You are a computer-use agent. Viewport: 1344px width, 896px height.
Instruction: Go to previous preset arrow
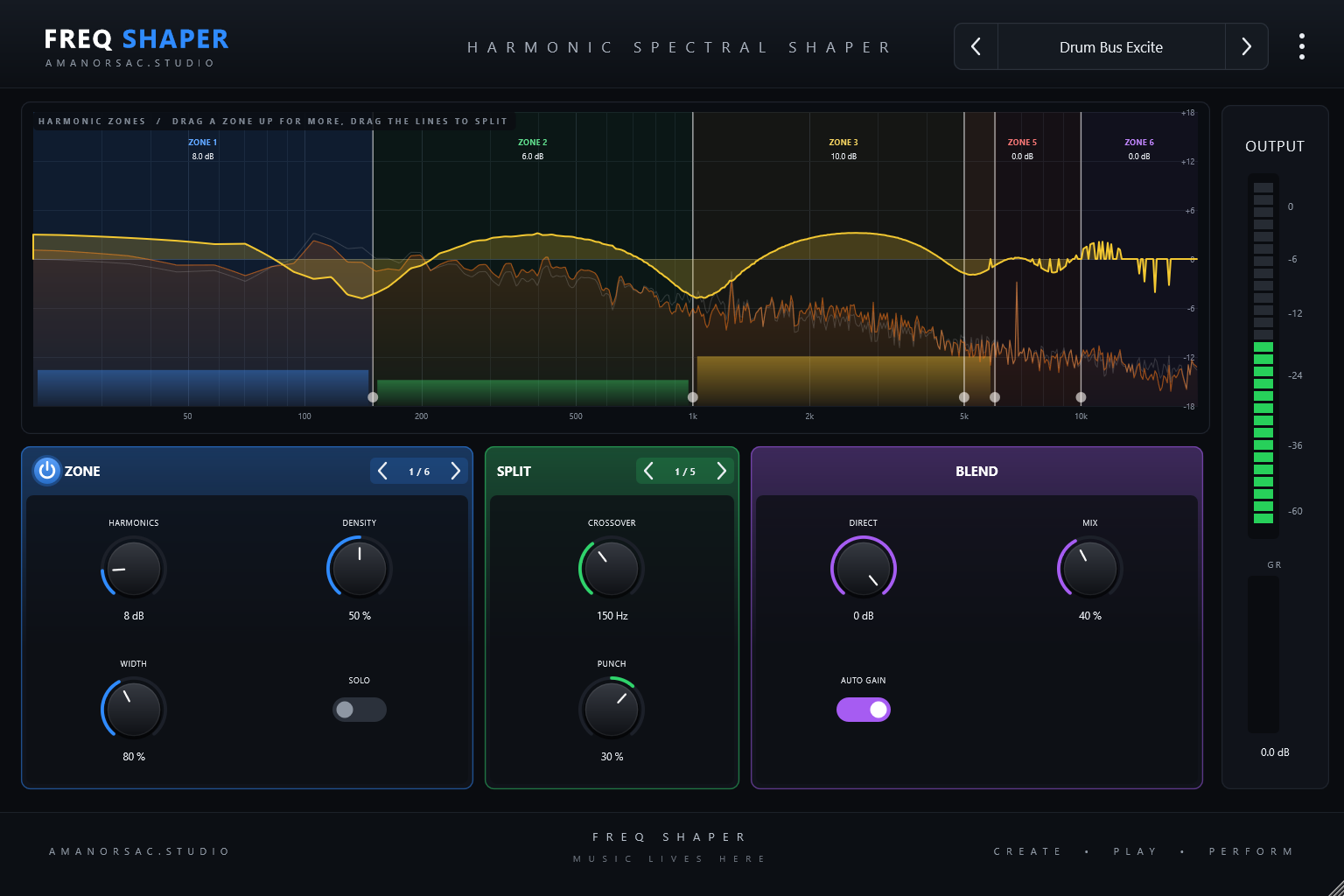pos(976,46)
